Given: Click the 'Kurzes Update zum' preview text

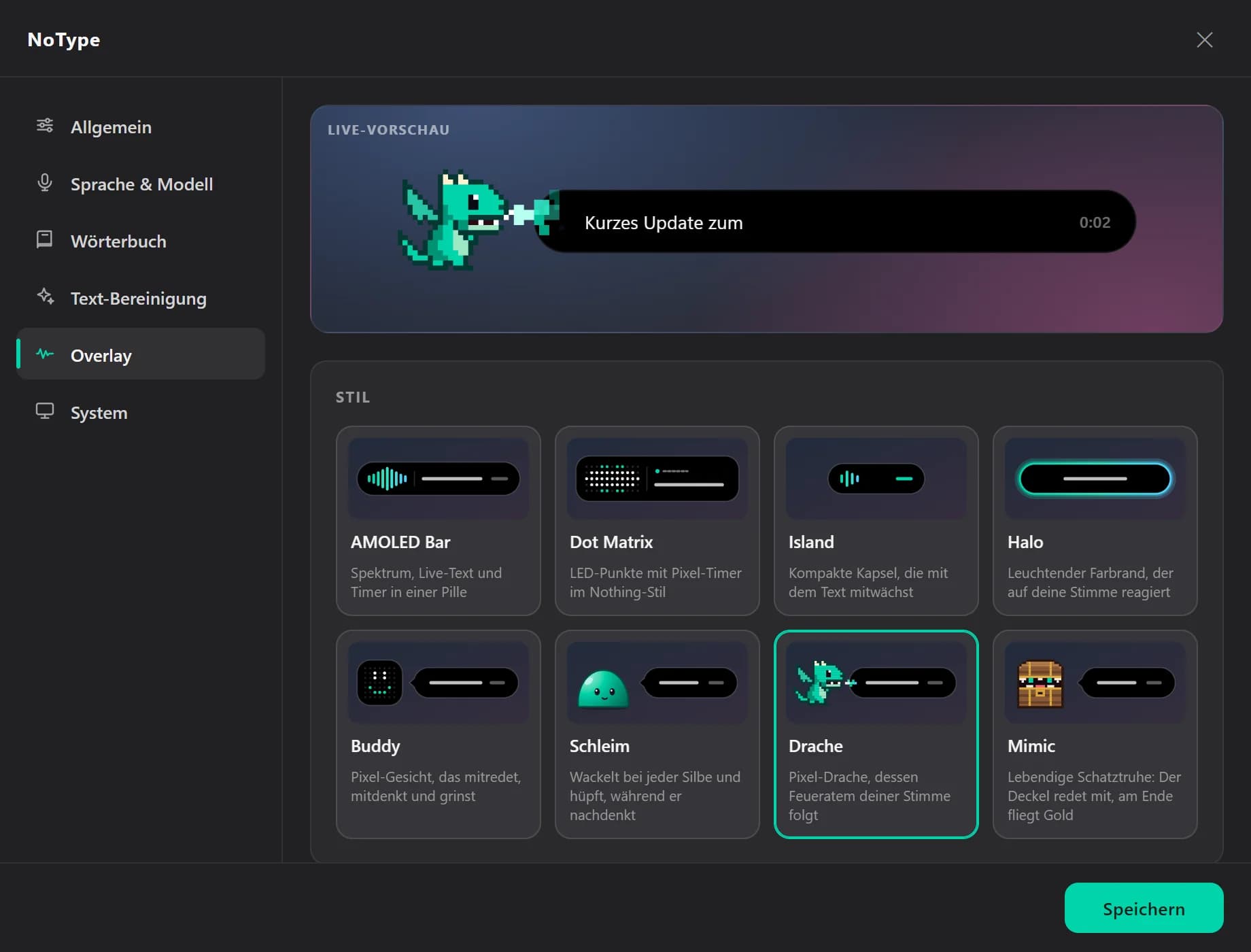Looking at the screenshot, I should click(x=664, y=222).
